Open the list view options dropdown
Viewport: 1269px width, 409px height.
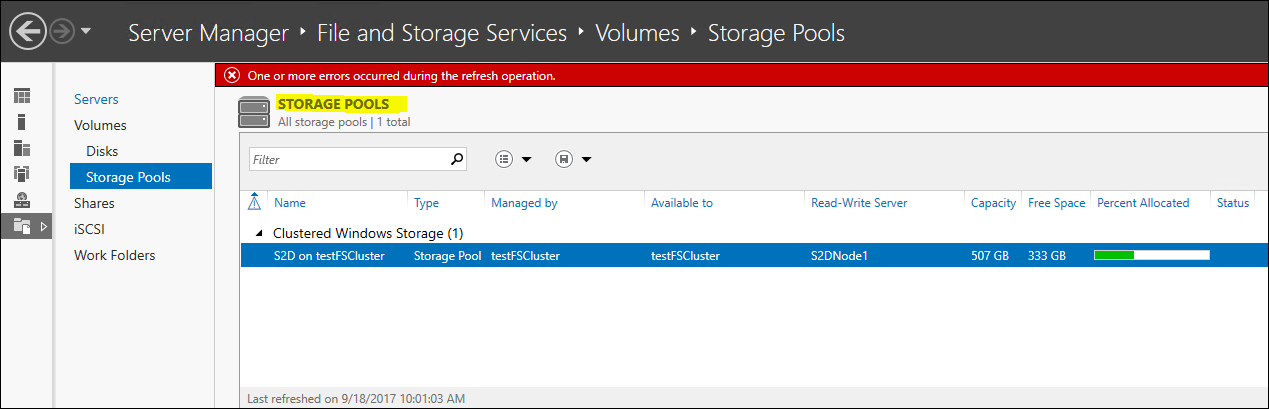[x=514, y=159]
